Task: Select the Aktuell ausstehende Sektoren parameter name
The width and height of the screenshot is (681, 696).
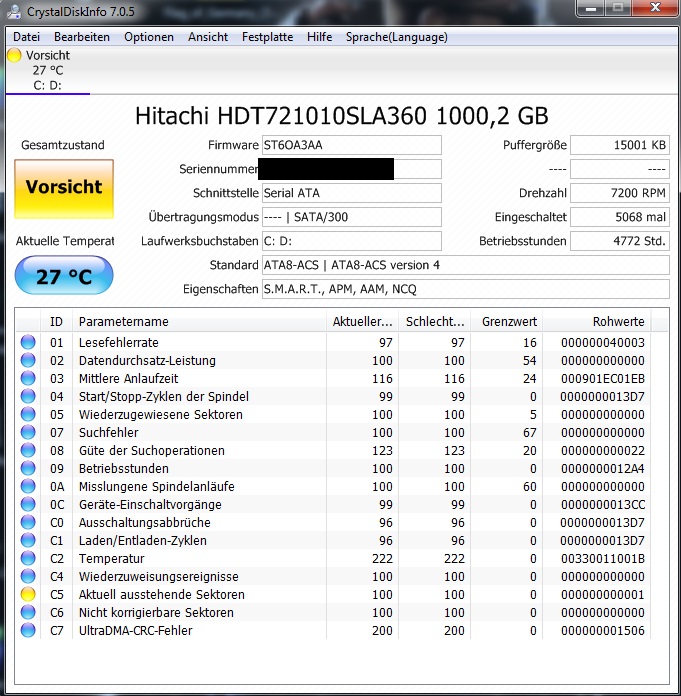Action: (162, 594)
